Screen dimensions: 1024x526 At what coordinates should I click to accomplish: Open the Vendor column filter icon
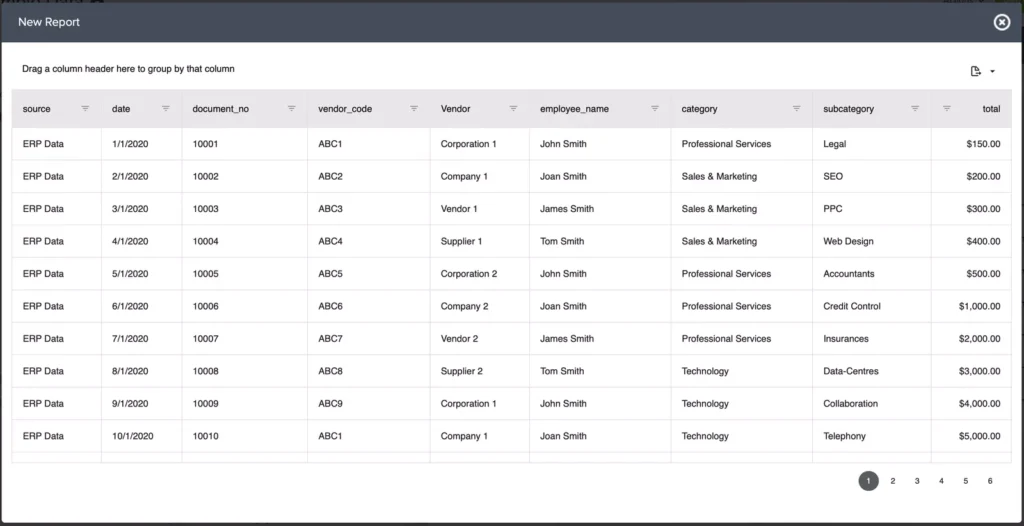click(513, 108)
